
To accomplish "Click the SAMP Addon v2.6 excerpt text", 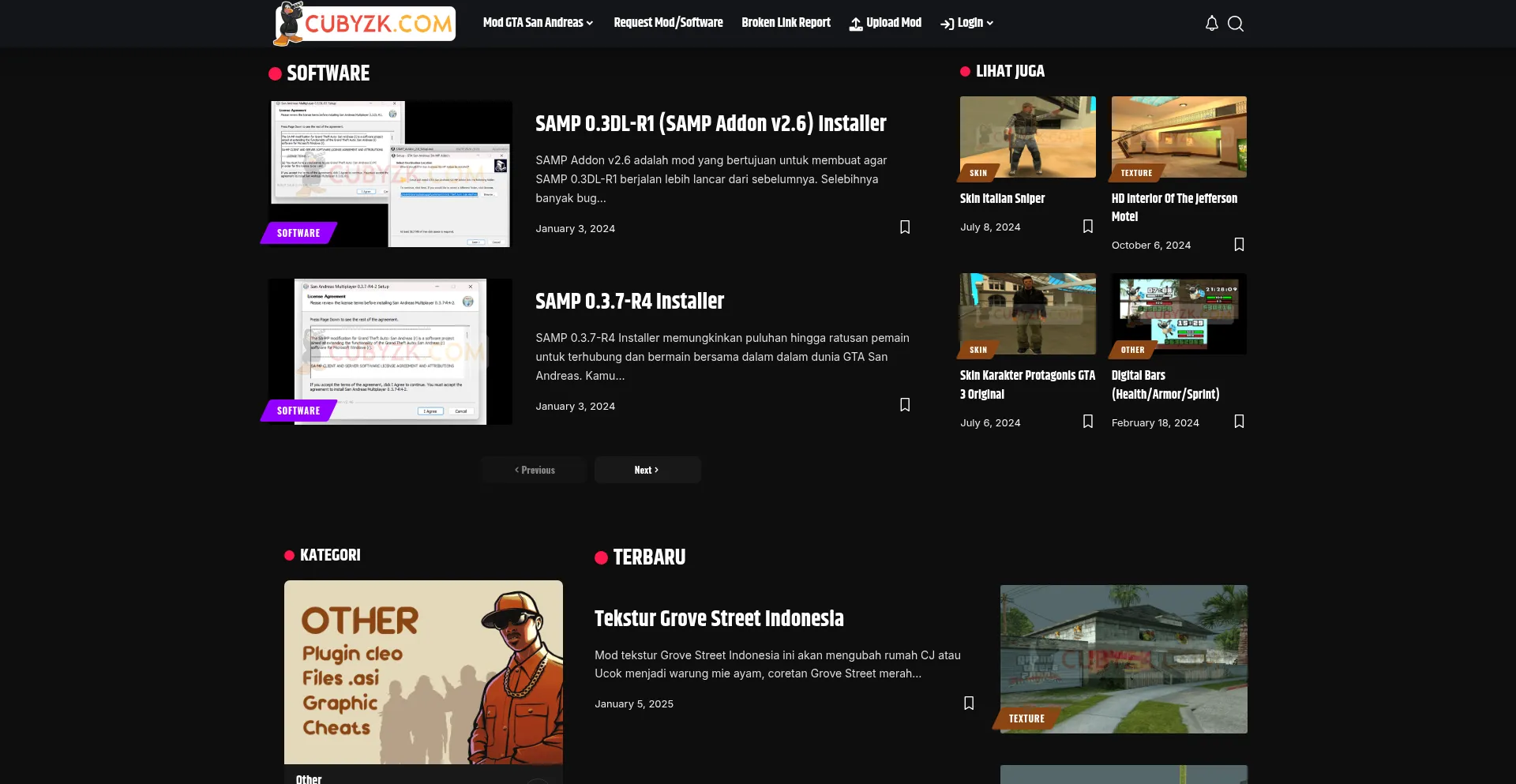I will tap(711, 179).
